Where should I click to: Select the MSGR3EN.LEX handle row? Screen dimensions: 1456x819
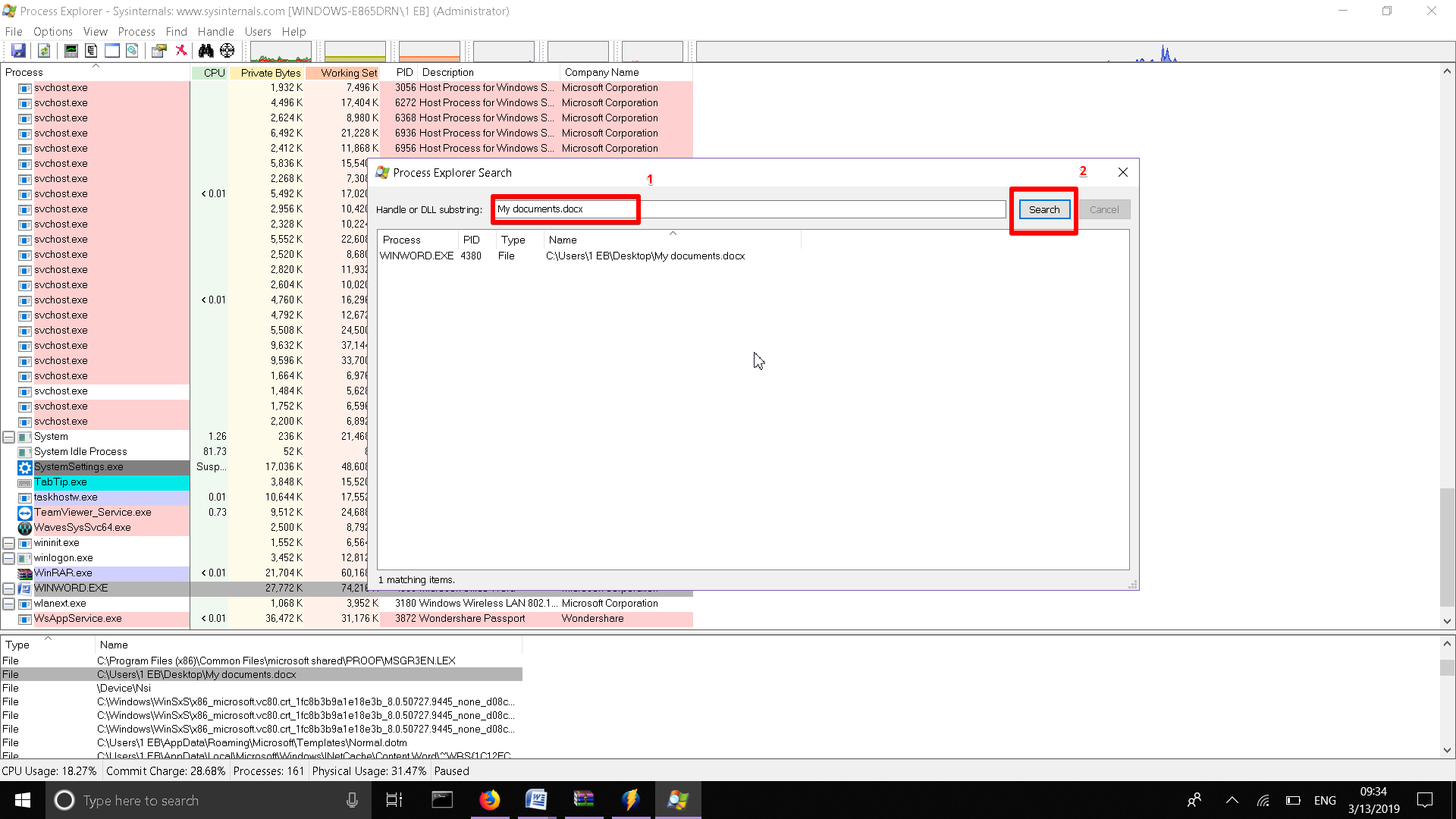(261, 661)
